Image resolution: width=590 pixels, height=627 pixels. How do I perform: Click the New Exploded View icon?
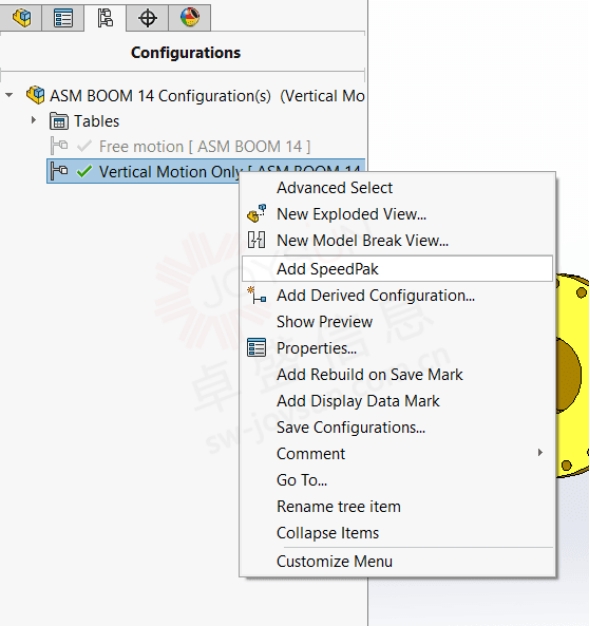(256, 213)
